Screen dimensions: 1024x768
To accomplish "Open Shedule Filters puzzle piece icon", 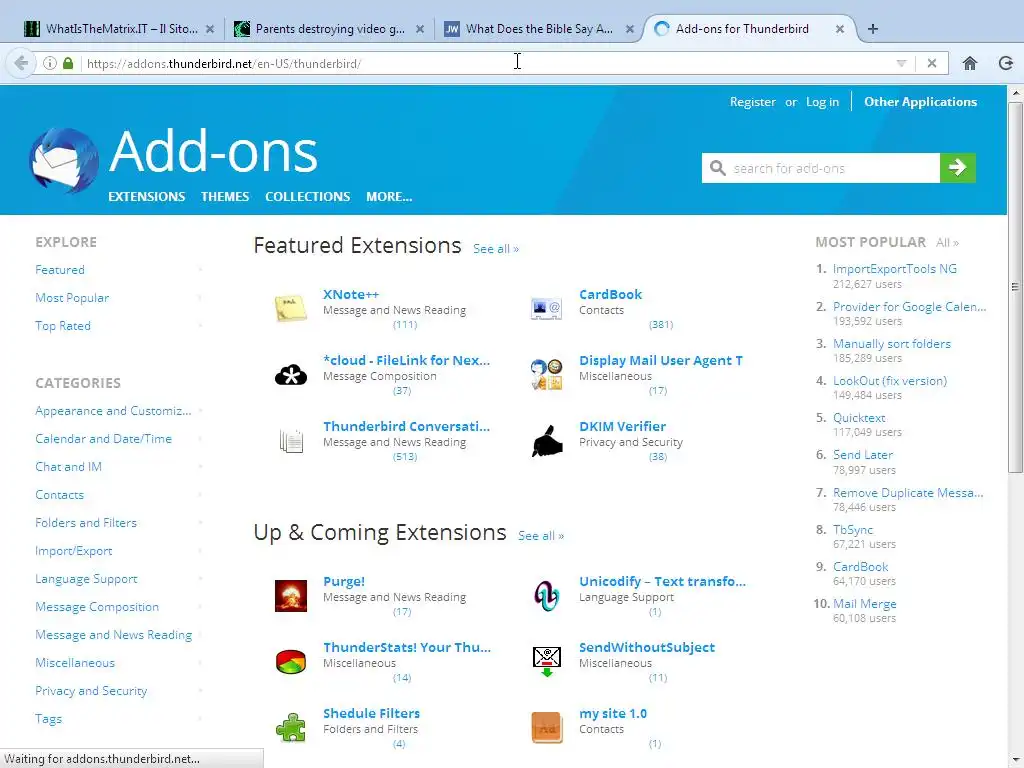I will click(291, 727).
